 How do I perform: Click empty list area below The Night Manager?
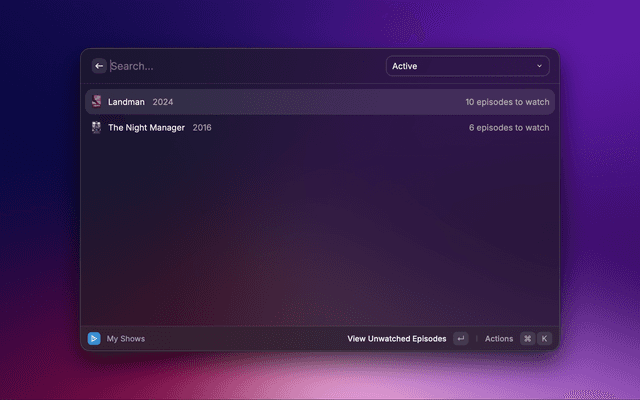pyautogui.click(x=320, y=230)
